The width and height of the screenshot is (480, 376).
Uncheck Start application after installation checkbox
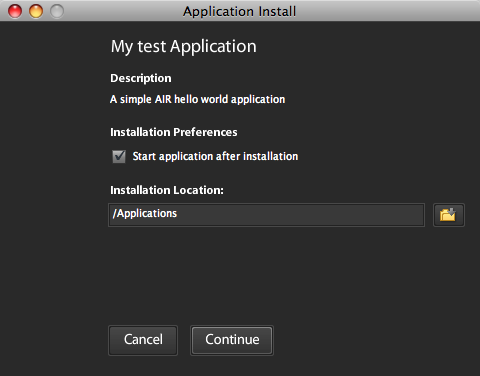point(119,156)
